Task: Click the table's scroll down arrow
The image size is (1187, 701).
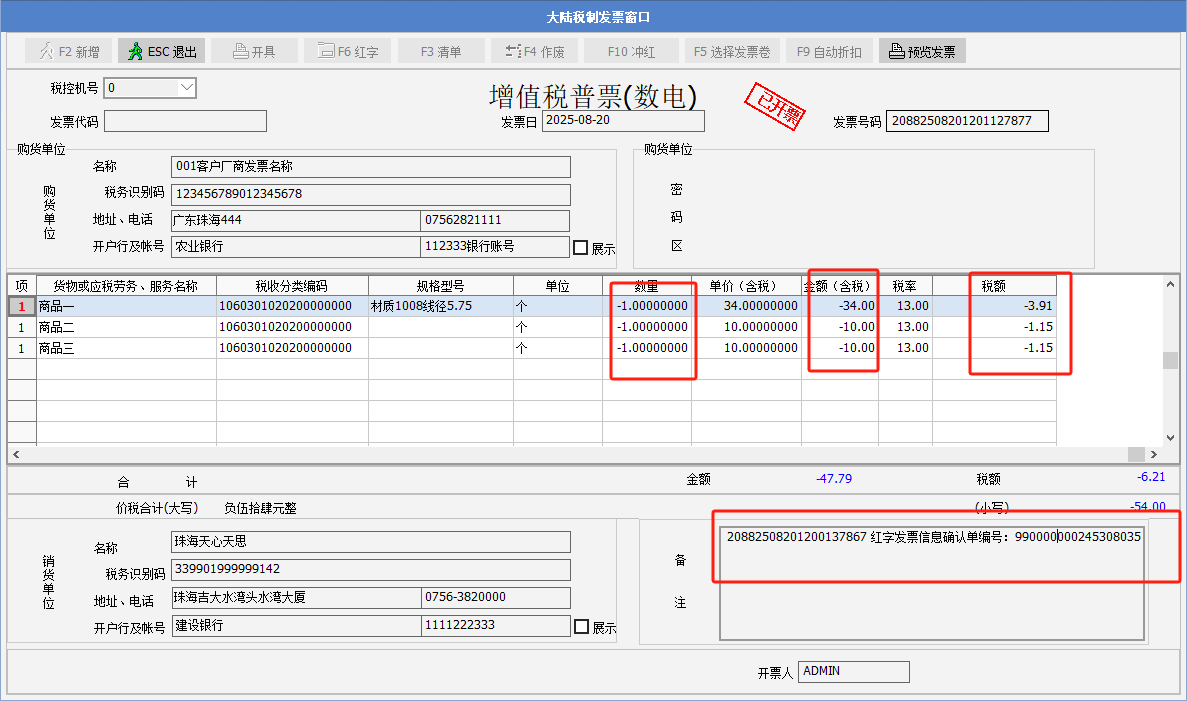Action: (1171, 437)
